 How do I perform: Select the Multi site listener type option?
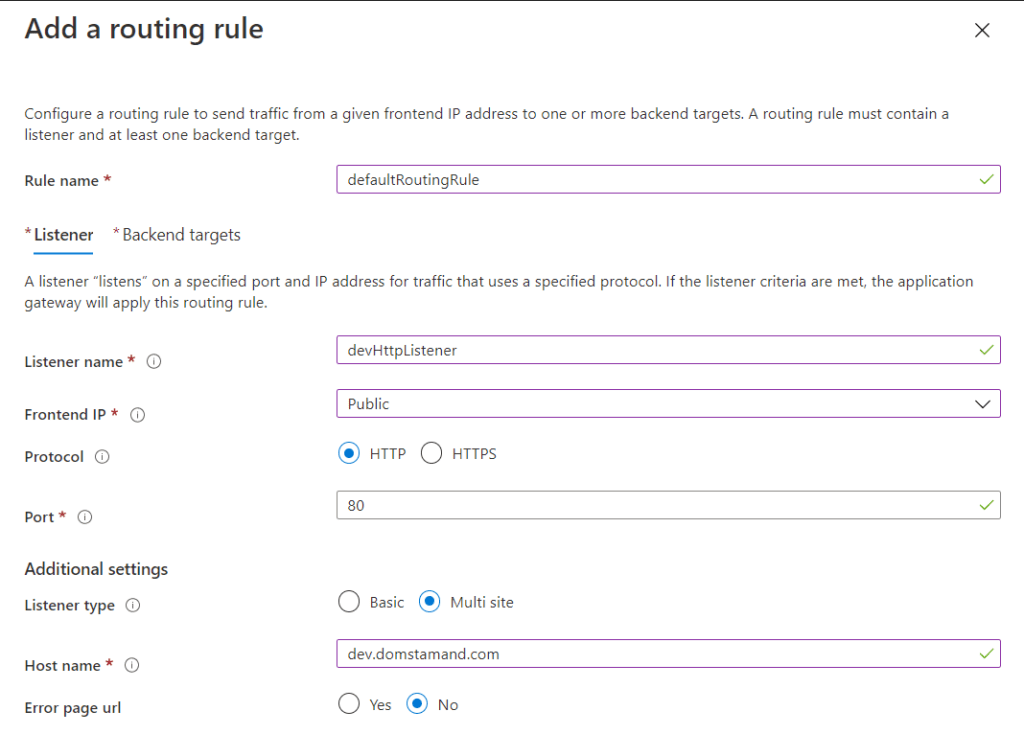[431, 602]
